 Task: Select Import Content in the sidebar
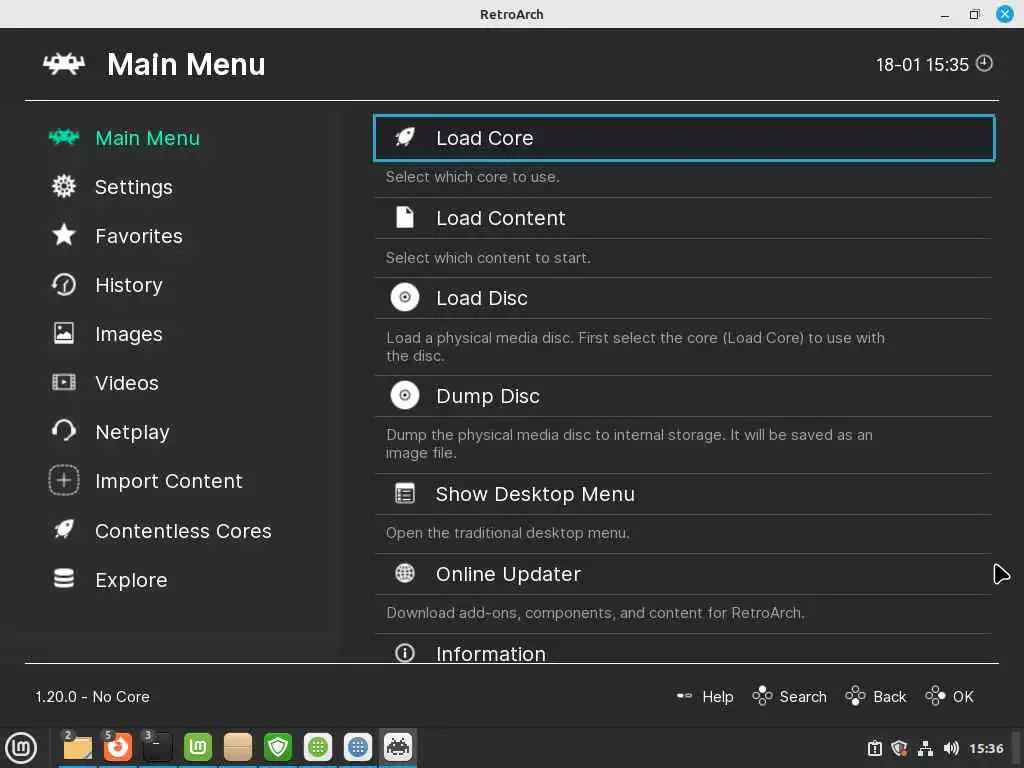pos(168,481)
